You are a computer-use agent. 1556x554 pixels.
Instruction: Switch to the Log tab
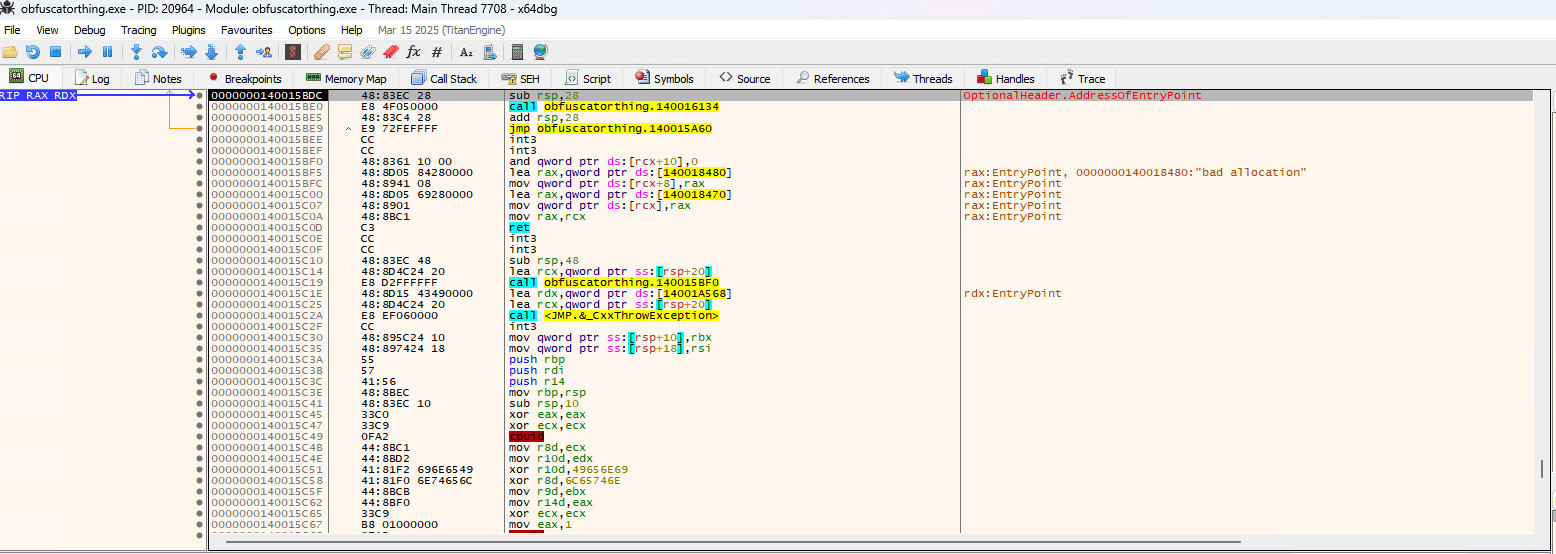[92, 78]
